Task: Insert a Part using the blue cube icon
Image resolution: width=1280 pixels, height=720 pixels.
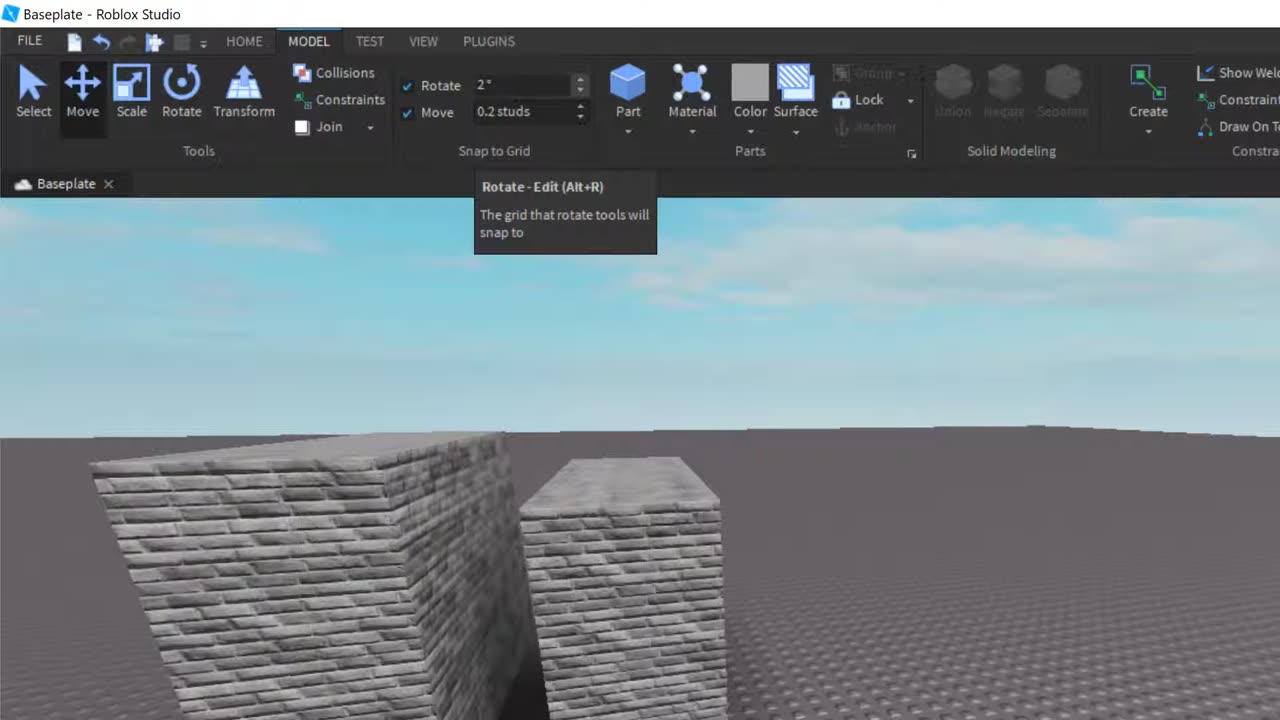Action: [x=628, y=82]
